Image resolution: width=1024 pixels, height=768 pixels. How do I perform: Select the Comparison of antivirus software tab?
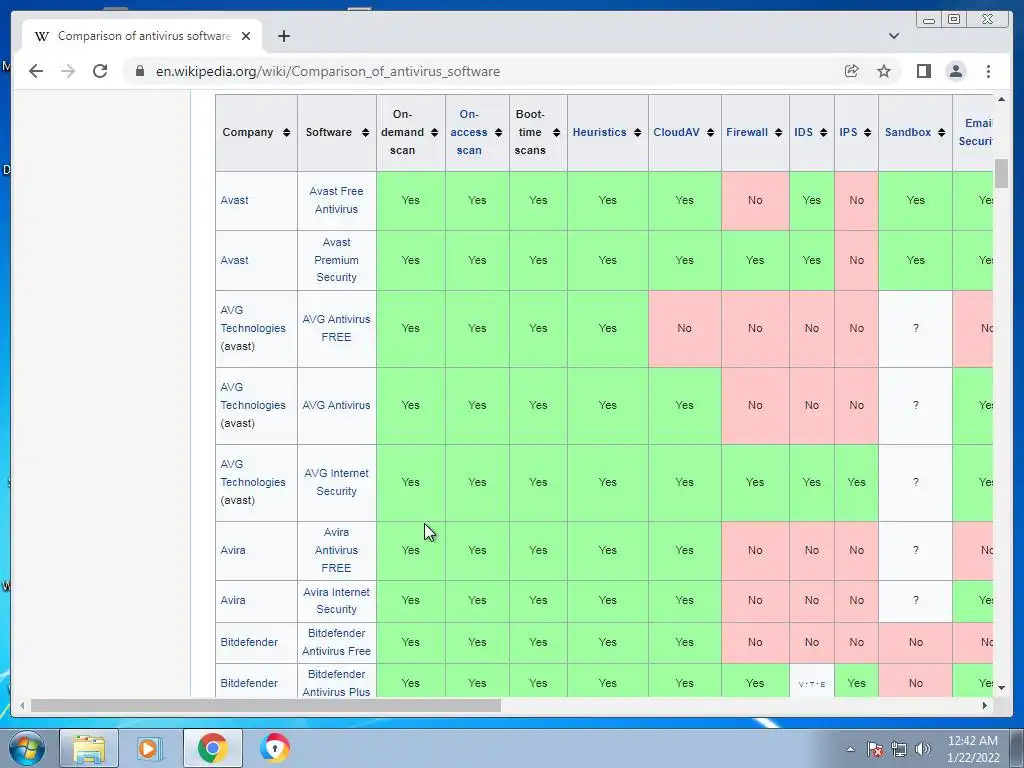pos(142,36)
